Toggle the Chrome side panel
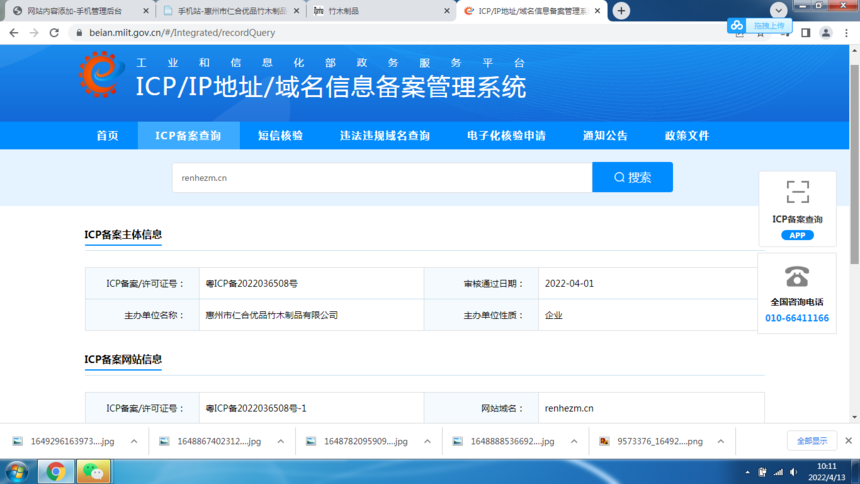This screenshot has width=860, height=484. (805, 32)
